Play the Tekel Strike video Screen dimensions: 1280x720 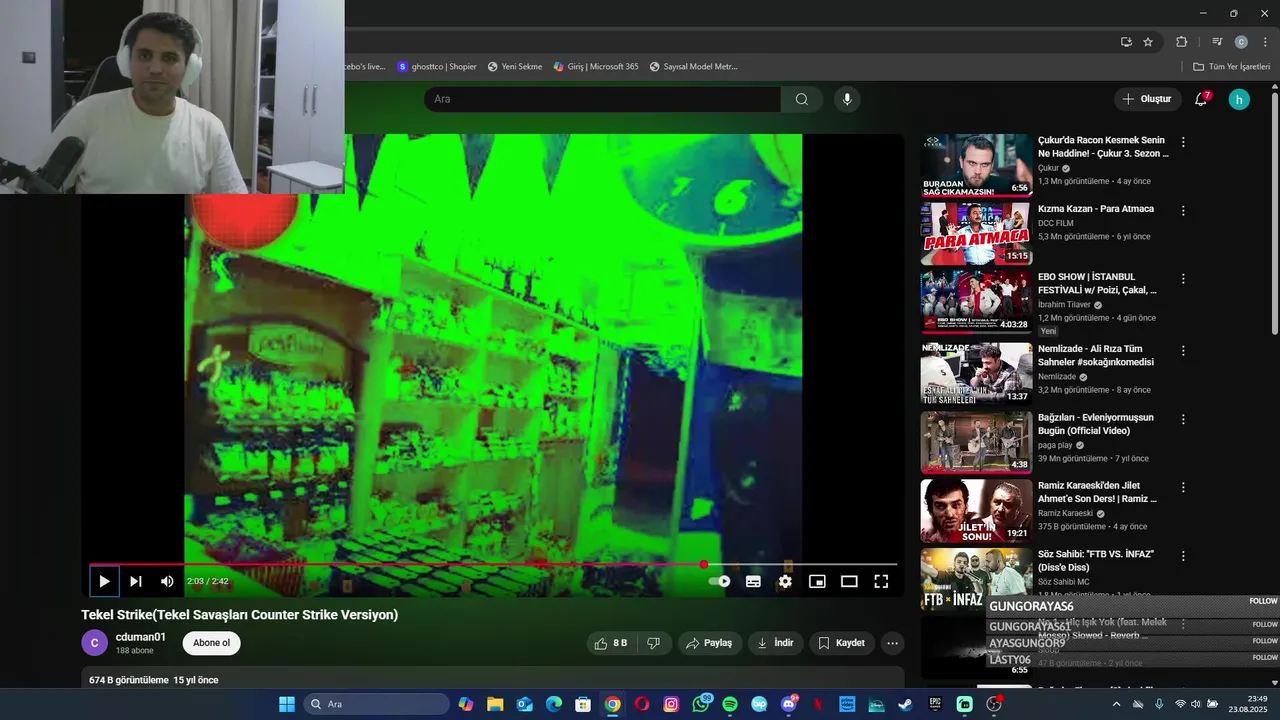(104, 581)
